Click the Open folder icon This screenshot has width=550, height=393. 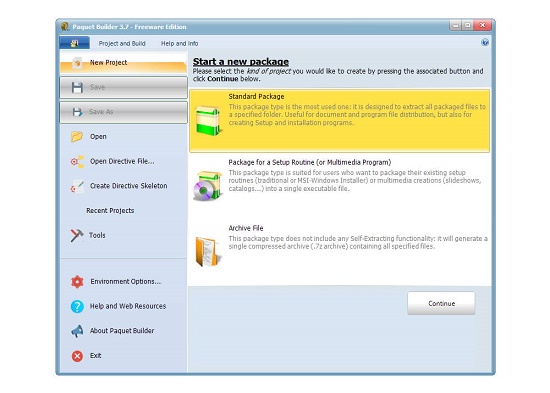point(77,136)
